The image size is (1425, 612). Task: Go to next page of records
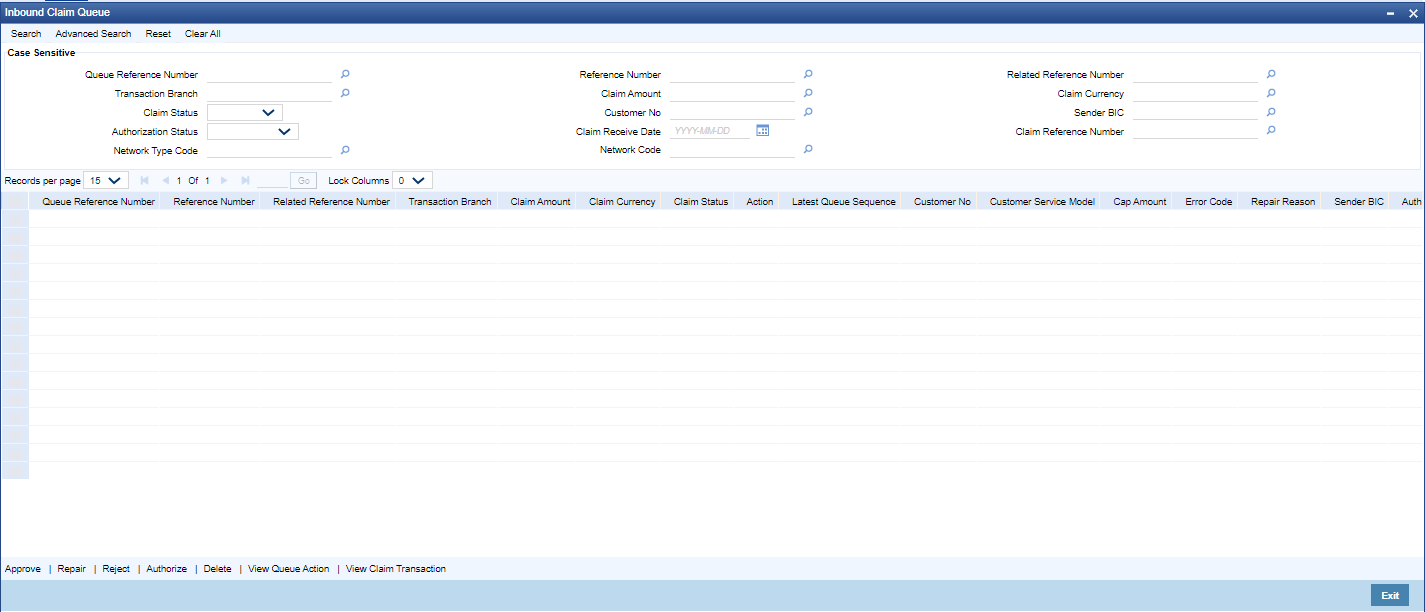point(223,181)
